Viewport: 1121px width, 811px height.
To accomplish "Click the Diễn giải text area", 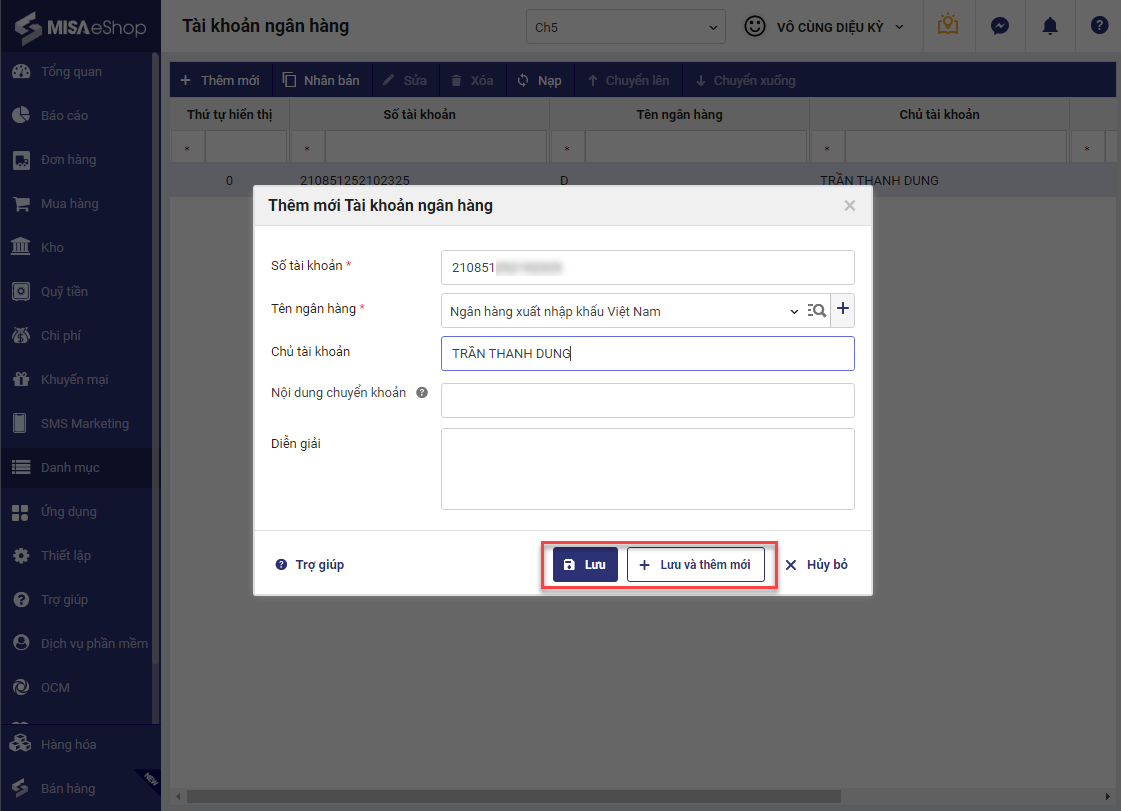I will (x=648, y=469).
